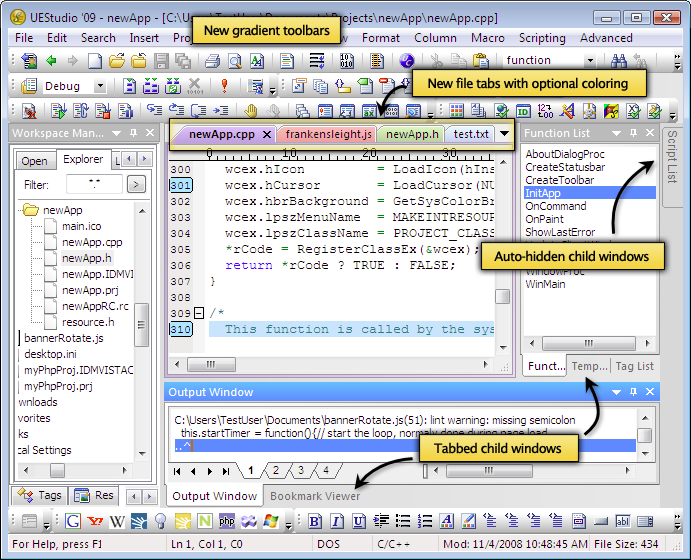
Task: Click the lightbulb icon in bottom toolbar
Action: click(x=161, y=521)
